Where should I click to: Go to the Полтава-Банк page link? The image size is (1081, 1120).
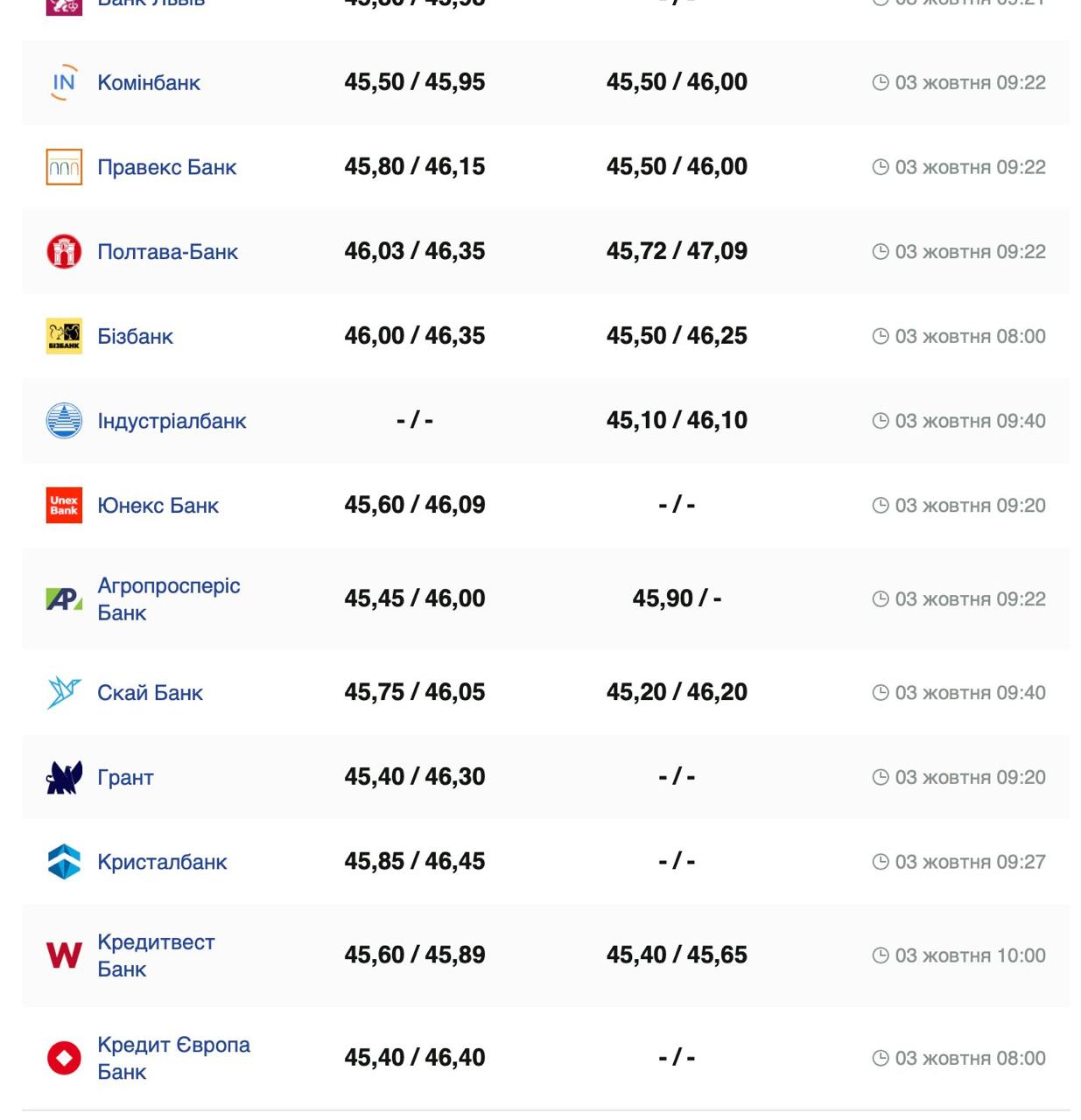(167, 252)
